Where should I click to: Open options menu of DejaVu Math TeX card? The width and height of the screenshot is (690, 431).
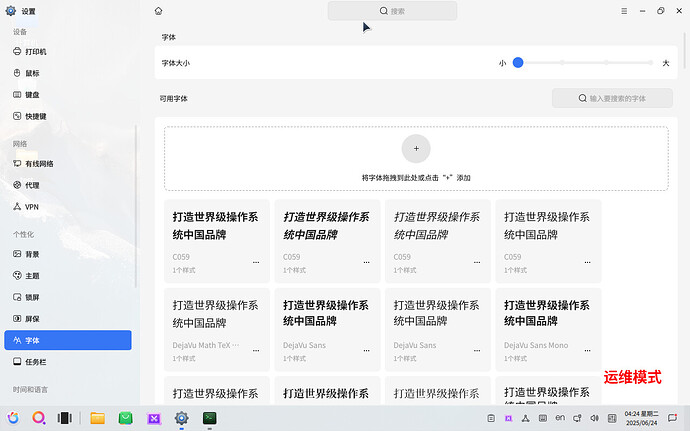pos(256,351)
